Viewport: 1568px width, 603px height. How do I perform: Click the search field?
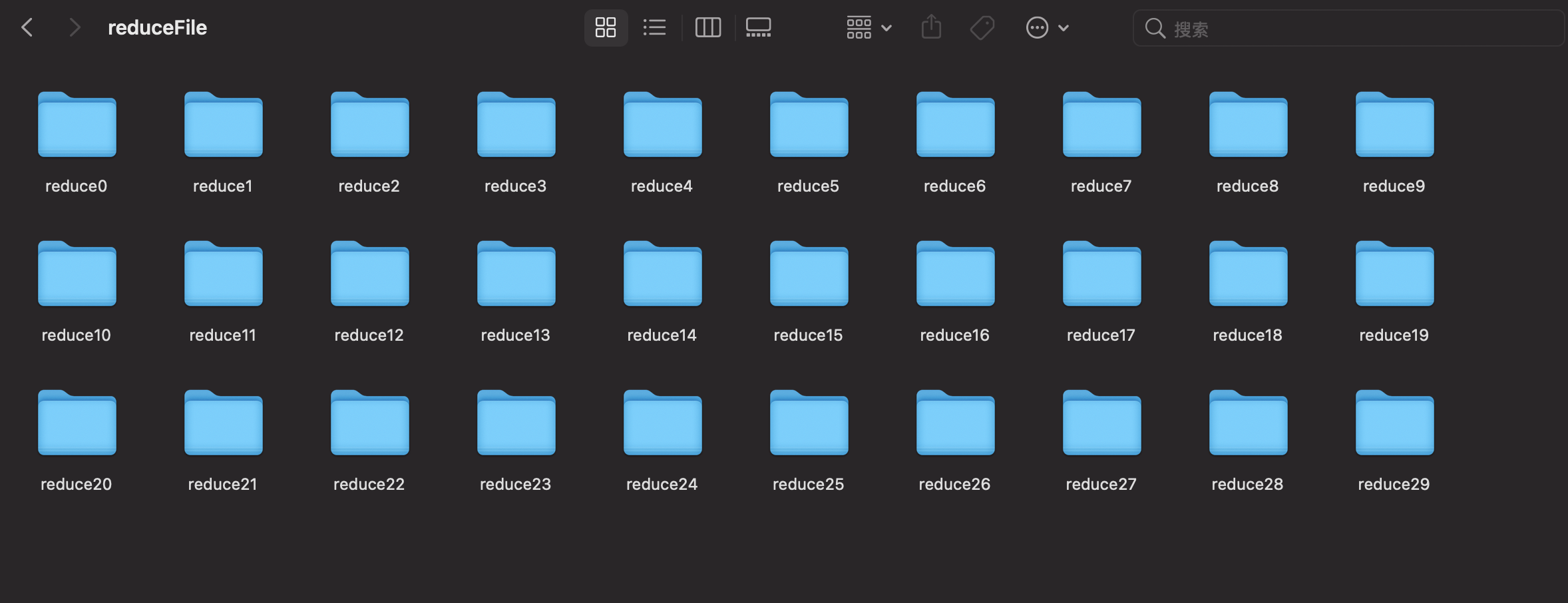[x=1348, y=28]
